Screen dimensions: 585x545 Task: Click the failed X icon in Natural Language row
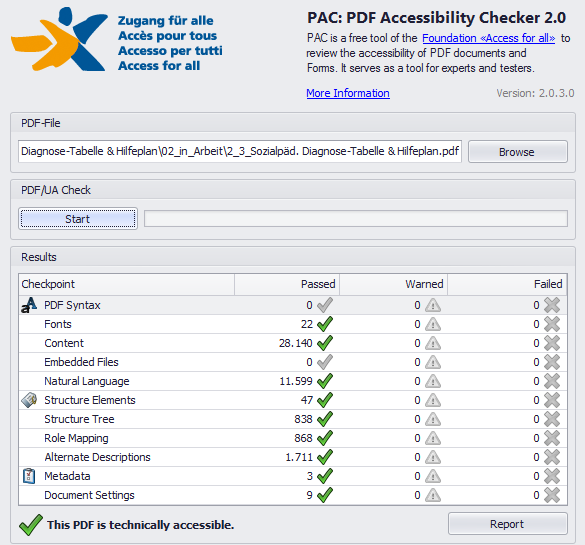point(552,381)
